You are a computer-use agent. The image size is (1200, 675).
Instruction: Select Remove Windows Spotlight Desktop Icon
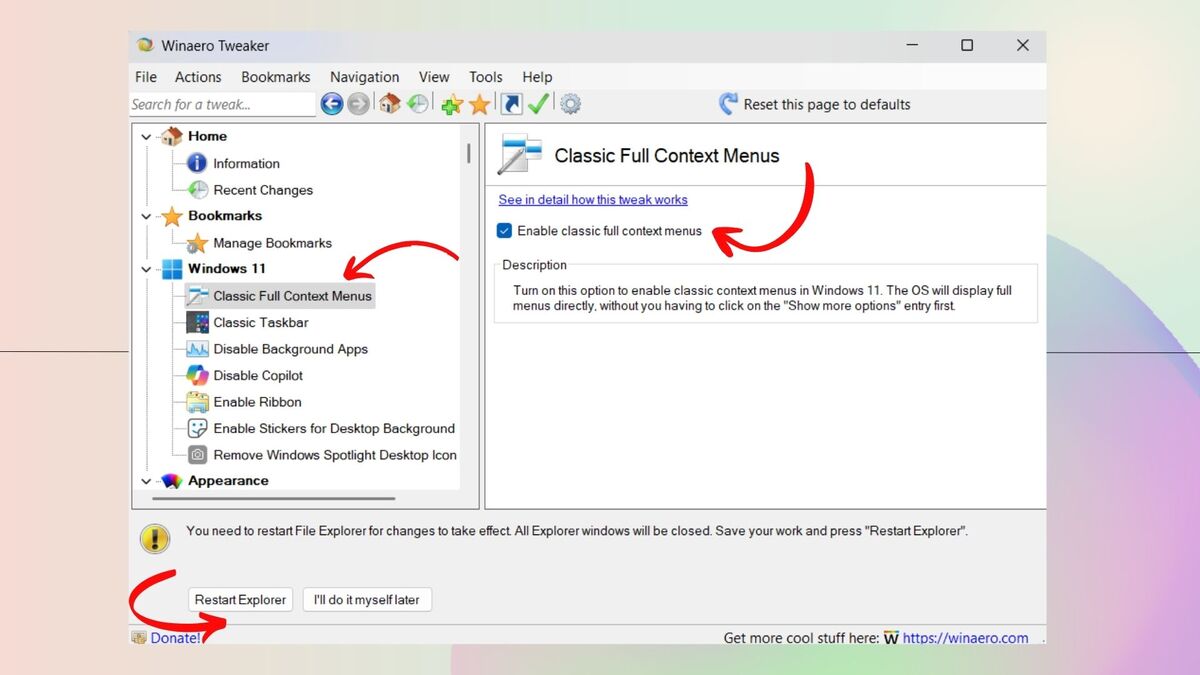335,455
